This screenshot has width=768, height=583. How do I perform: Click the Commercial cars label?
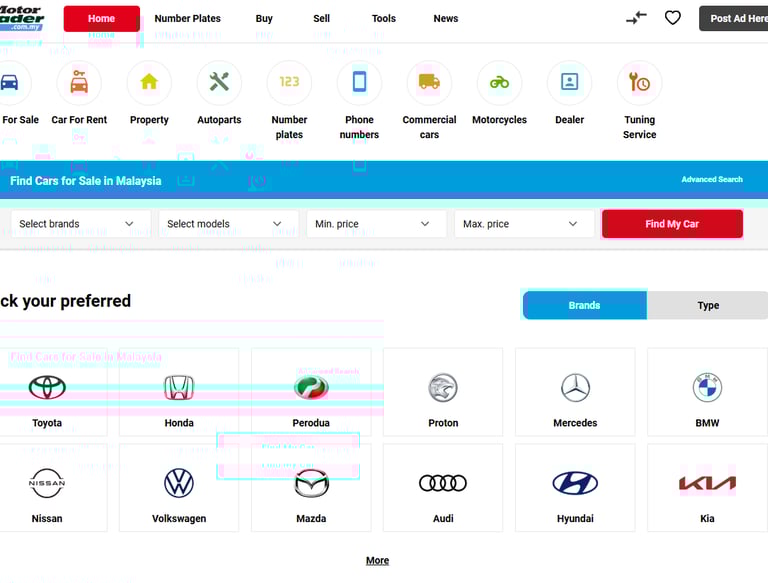[429, 127]
